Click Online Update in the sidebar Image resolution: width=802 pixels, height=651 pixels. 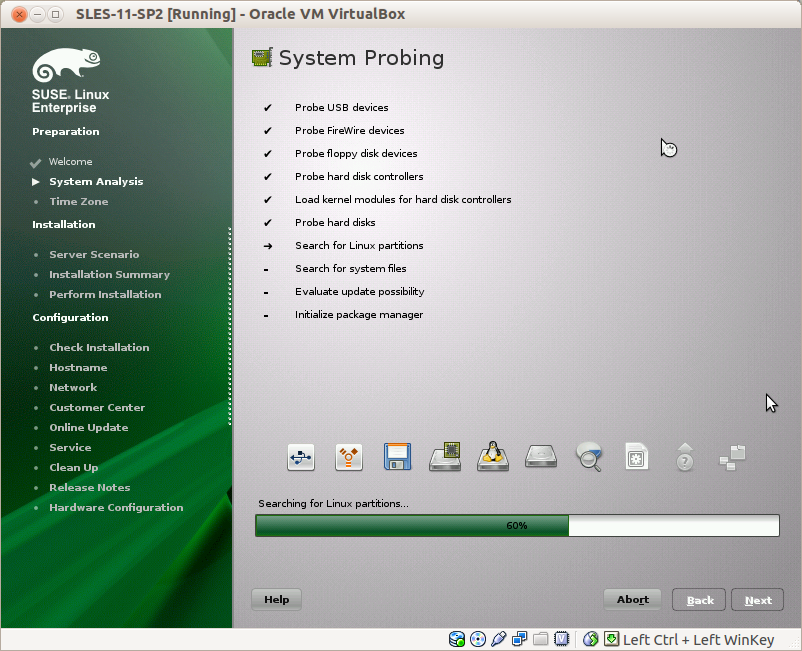pyautogui.click(x=89, y=428)
